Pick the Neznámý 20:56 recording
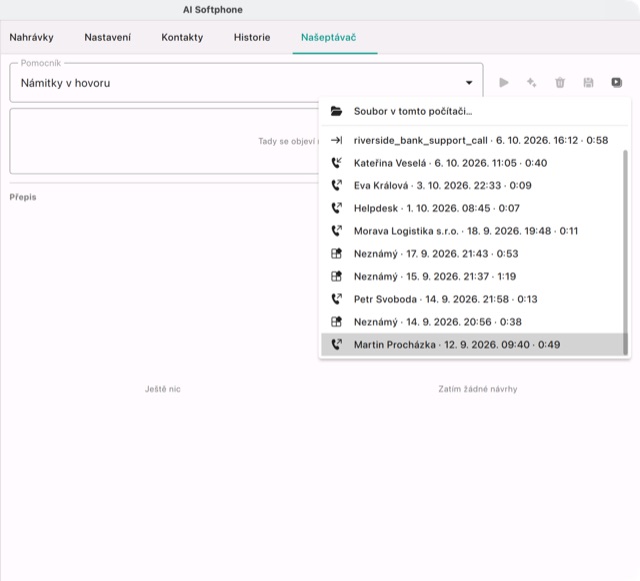The height and width of the screenshot is (581, 640). pos(472,322)
